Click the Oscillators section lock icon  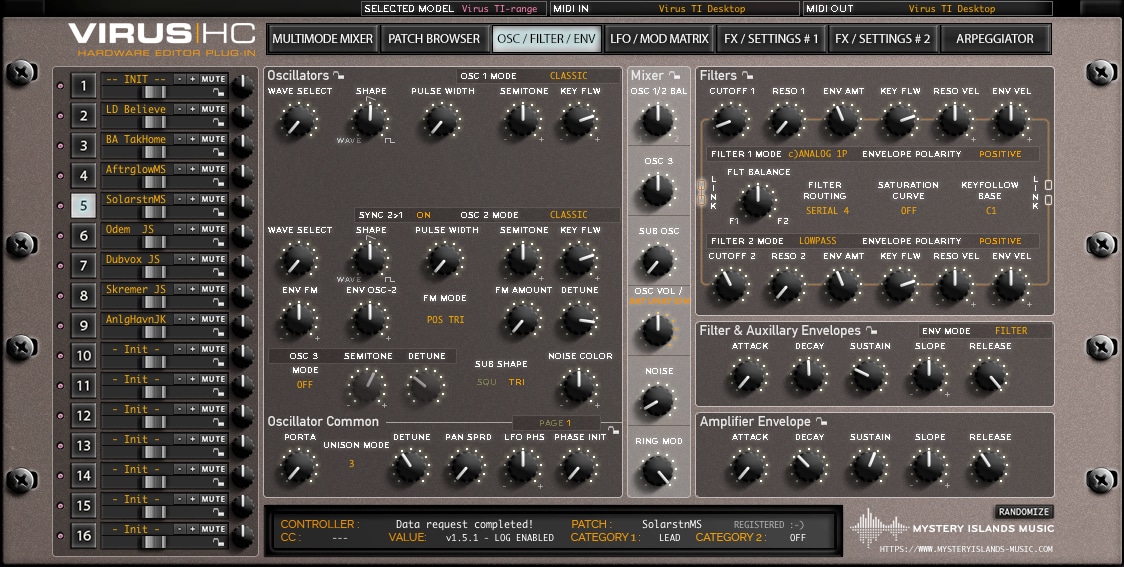pos(338,76)
